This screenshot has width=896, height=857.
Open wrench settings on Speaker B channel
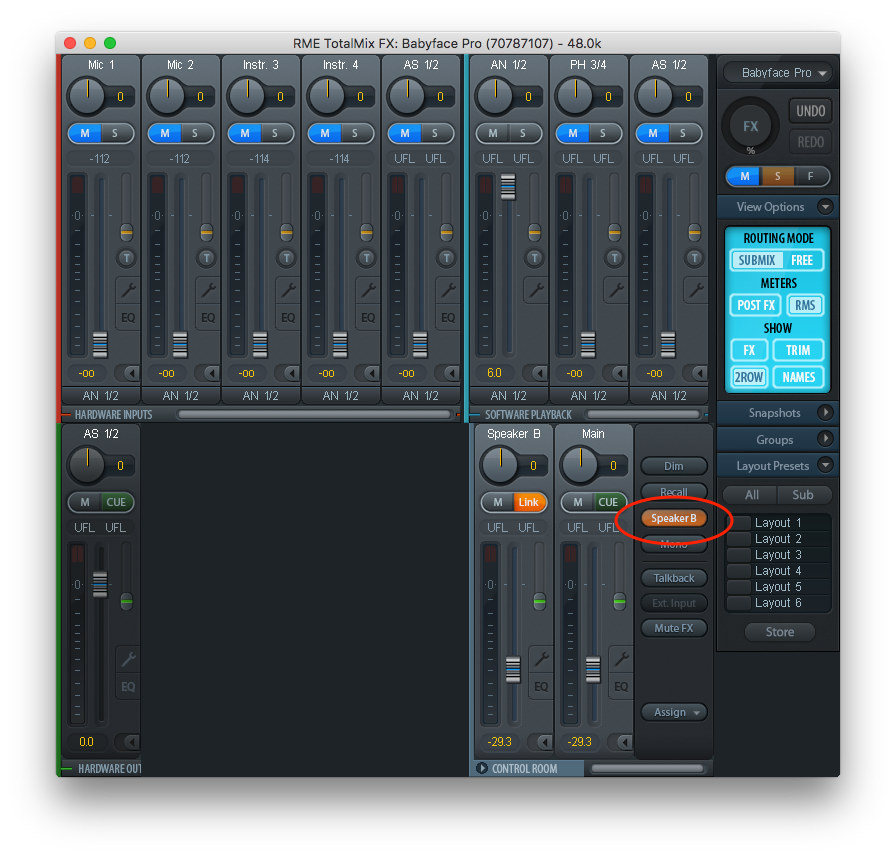pos(541,659)
